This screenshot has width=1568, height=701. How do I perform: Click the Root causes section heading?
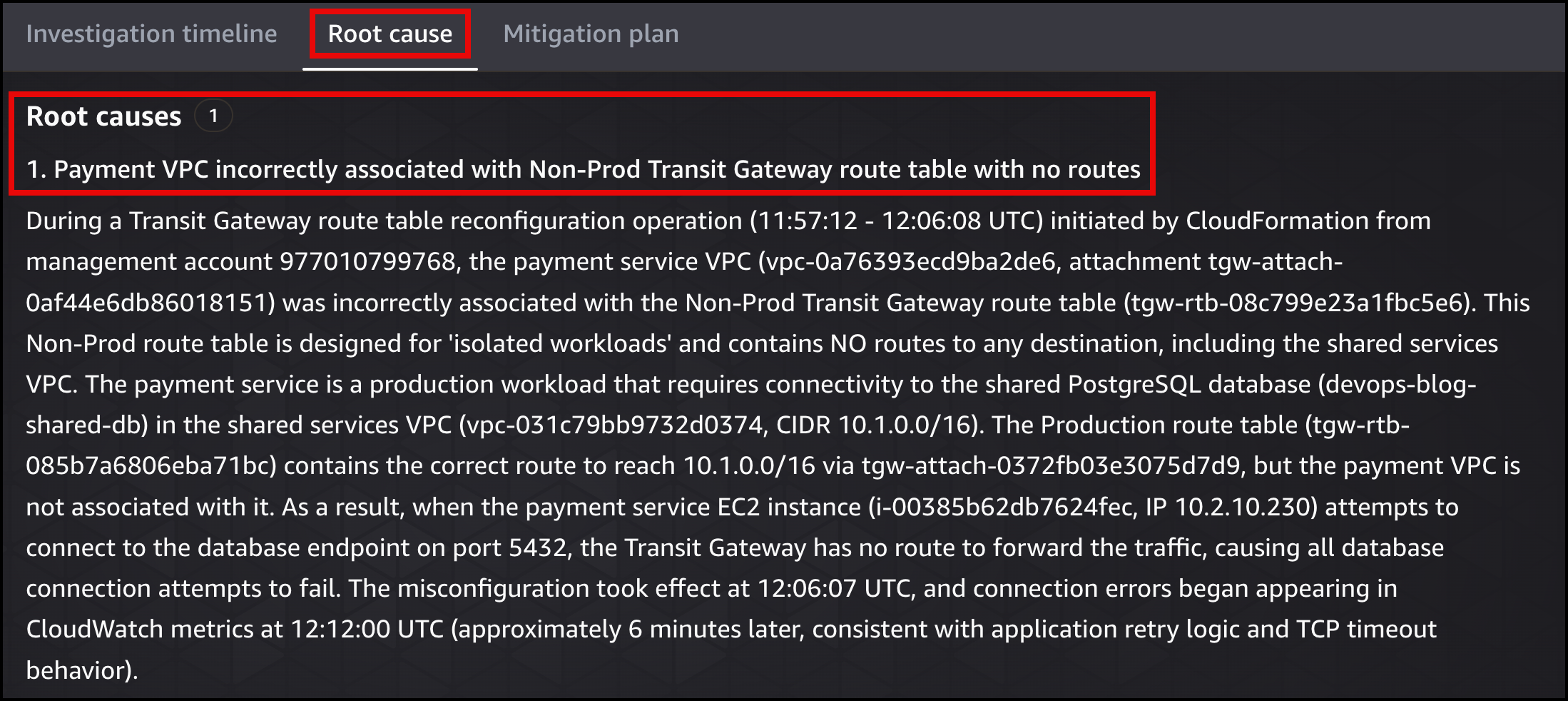pos(103,116)
